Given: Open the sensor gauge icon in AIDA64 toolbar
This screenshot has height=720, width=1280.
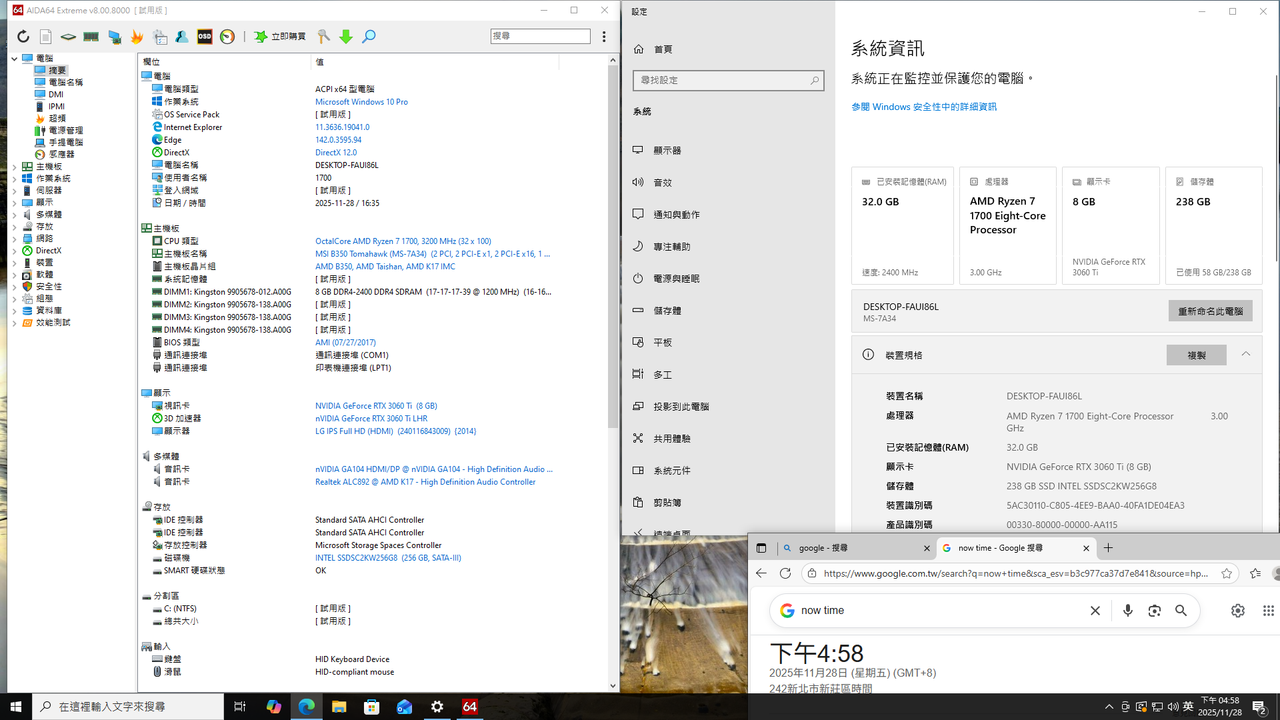Looking at the screenshot, I should pos(227,37).
